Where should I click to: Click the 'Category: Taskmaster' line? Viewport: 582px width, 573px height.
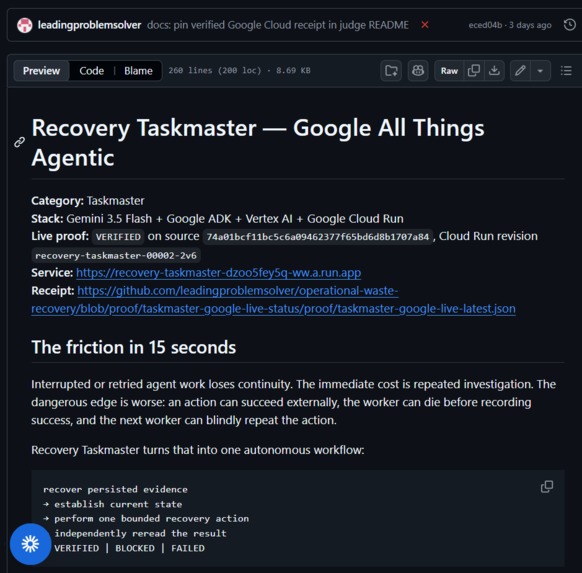[x=88, y=201]
